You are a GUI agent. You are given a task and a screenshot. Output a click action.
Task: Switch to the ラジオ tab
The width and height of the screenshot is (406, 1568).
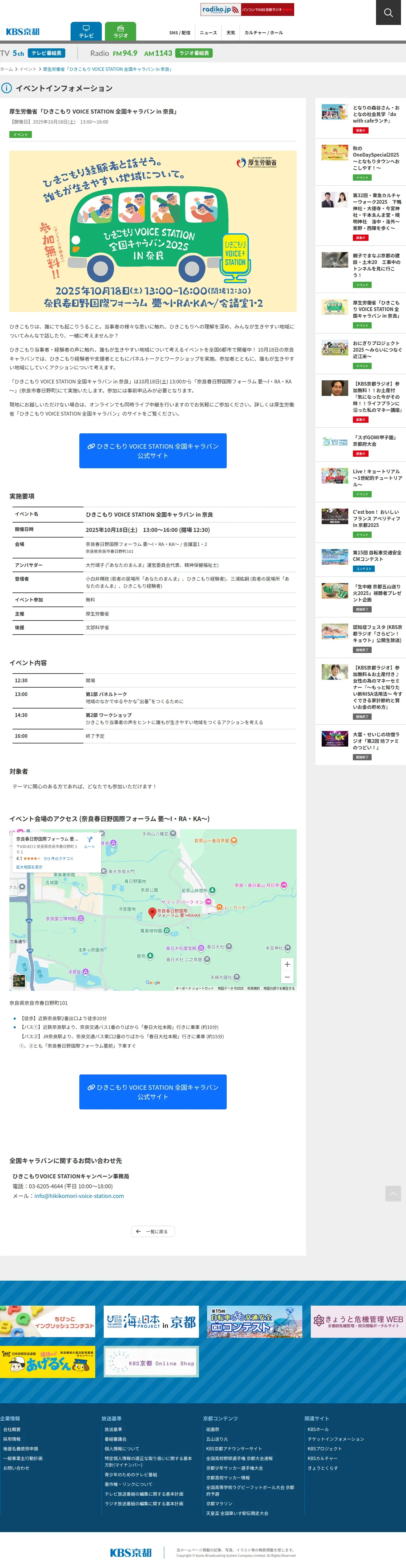click(120, 31)
